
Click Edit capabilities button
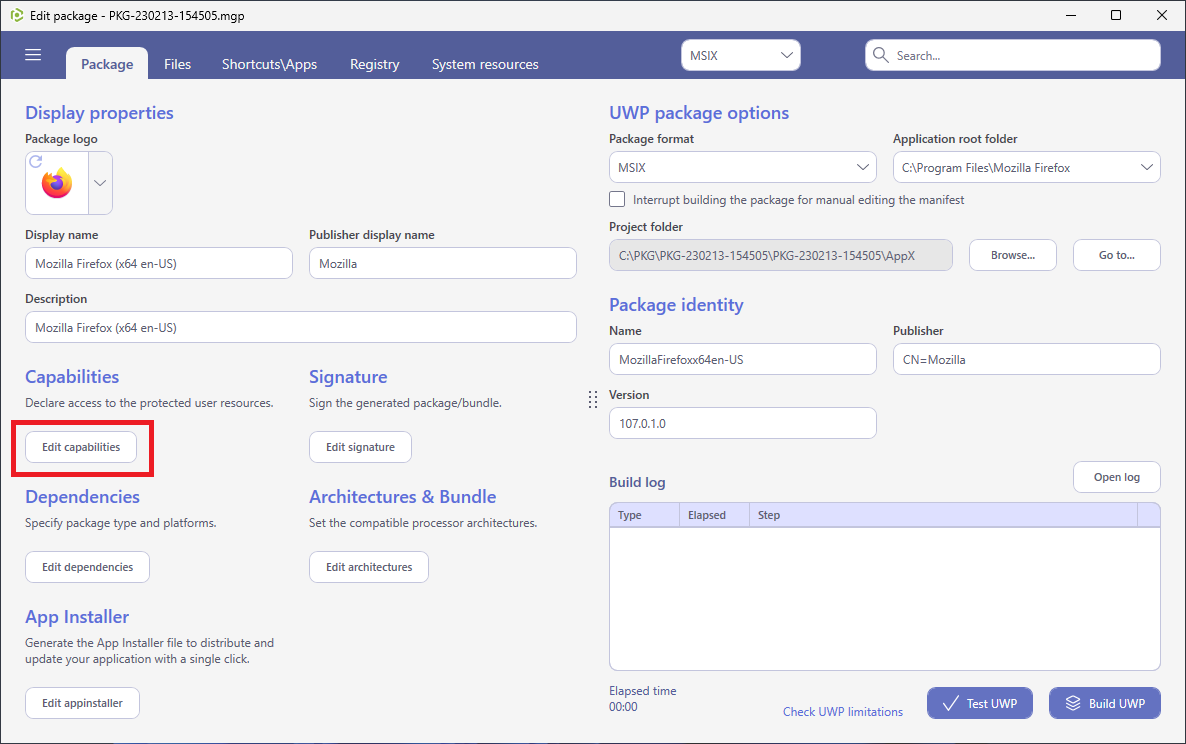[81, 447]
